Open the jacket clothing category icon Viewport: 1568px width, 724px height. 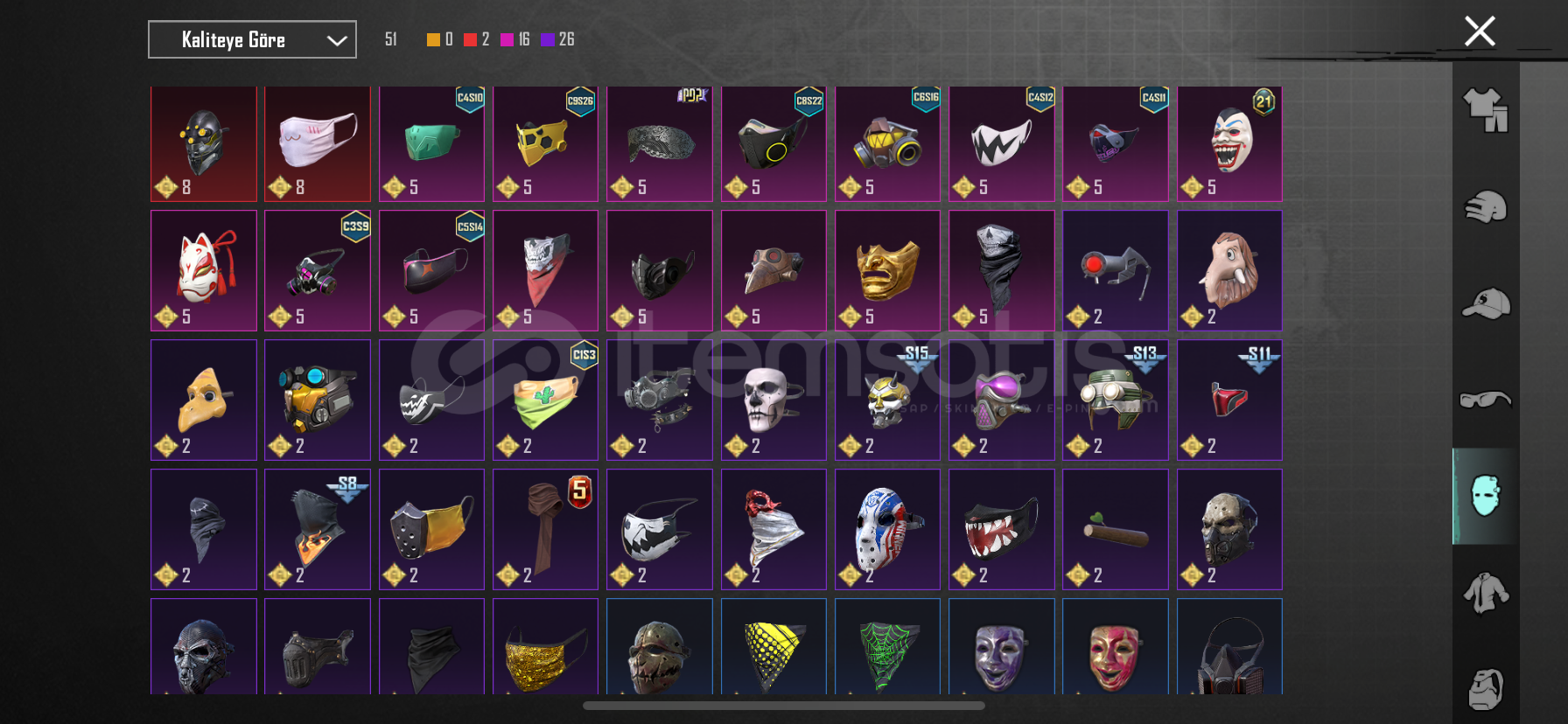click(1486, 593)
